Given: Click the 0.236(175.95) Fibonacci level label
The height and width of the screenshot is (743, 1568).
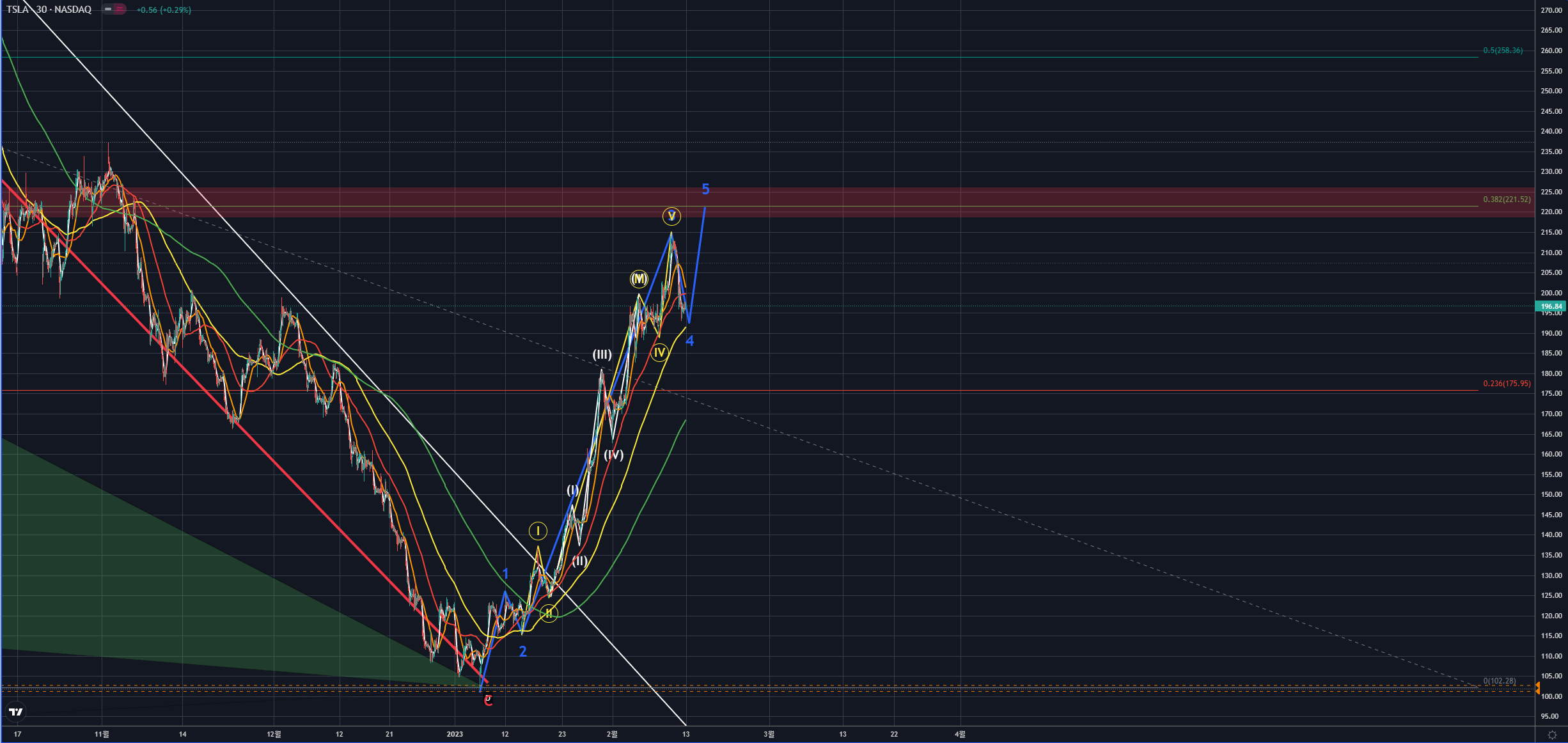Looking at the screenshot, I should click(x=1507, y=384).
